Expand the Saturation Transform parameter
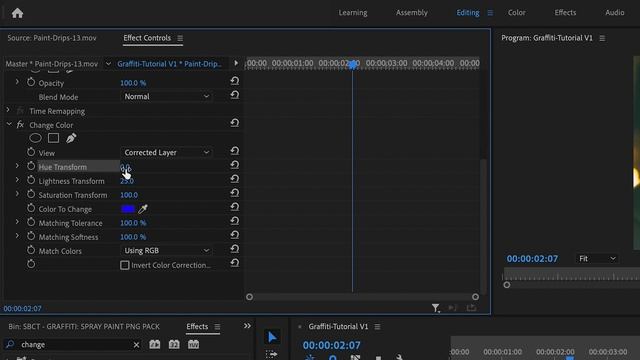This screenshot has height=360, width=640. (x=17, y=194)
